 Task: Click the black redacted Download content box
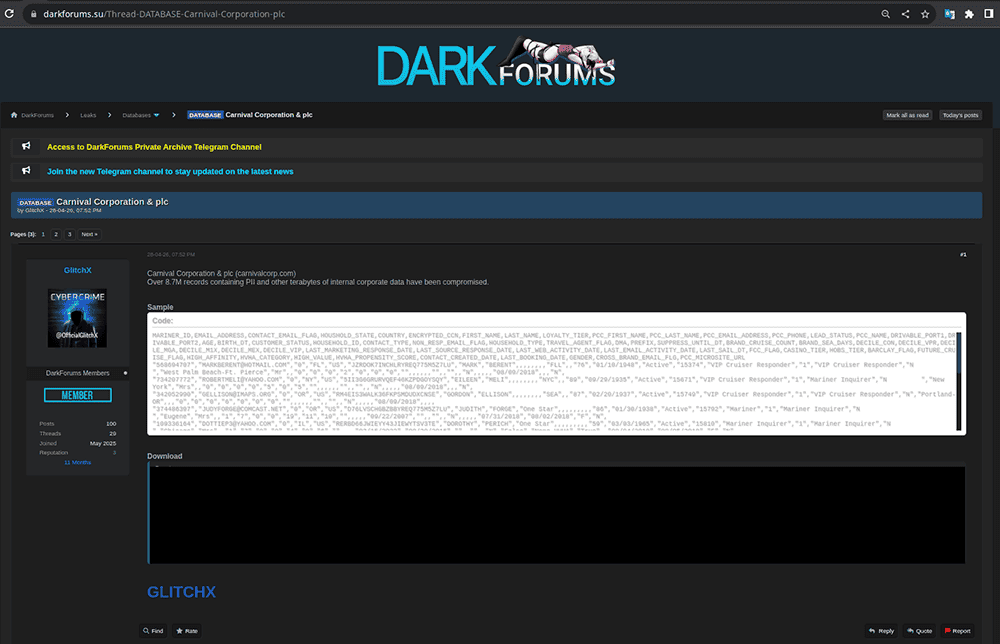click(557, 513)
